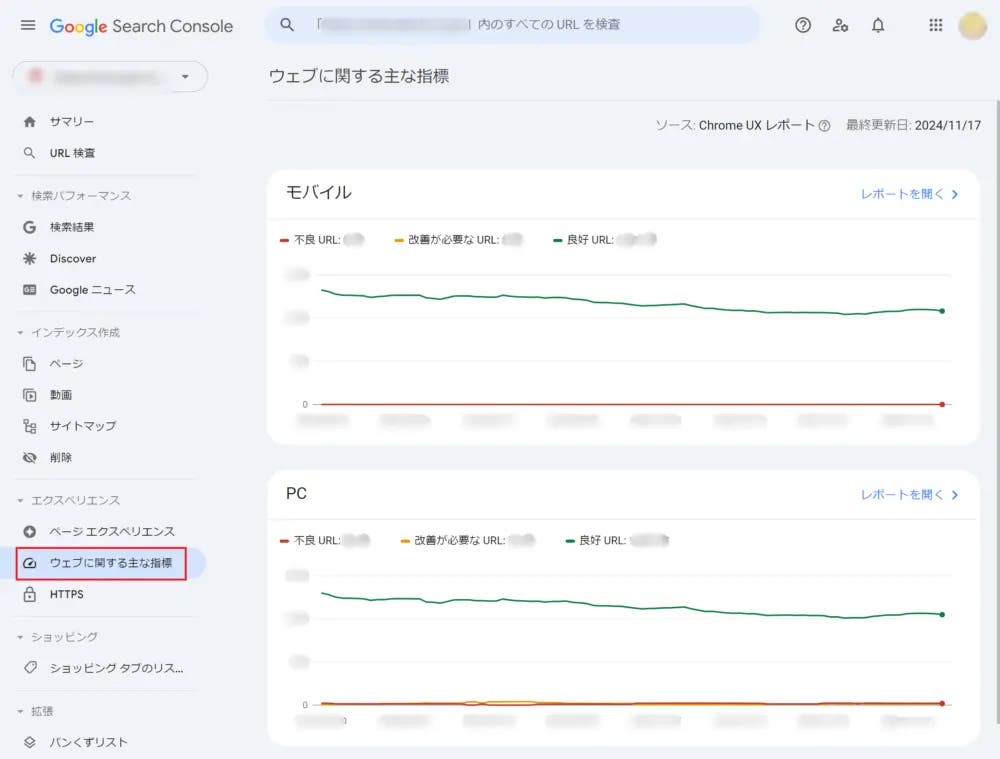Screen dimensions: 1000x759
Task: Click the Google ニュース icon
Action: [x=29, y=290]
